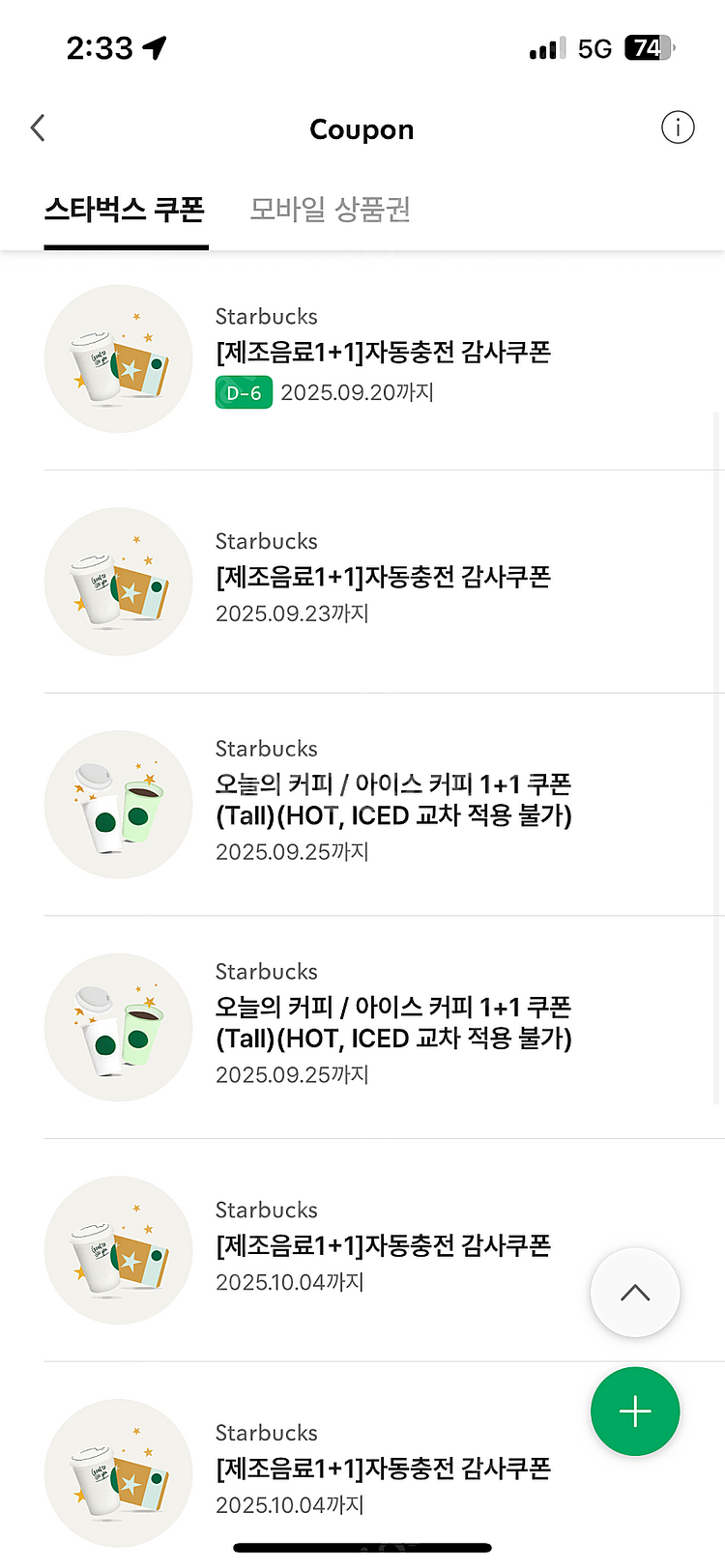Tap the Coupon page title
This screenshot has height=1568, width=725.
click(x=362, y=129)
